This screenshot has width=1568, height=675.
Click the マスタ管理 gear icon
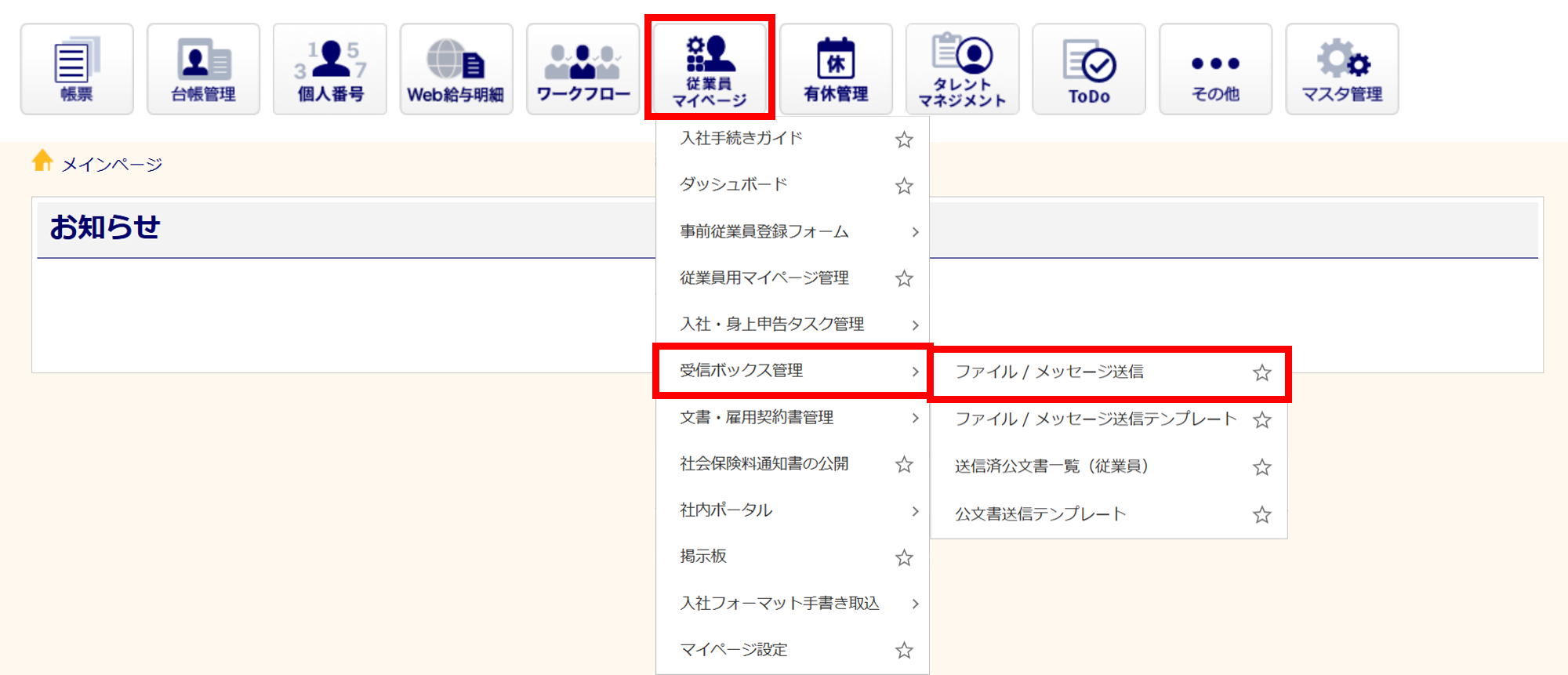1341,69
